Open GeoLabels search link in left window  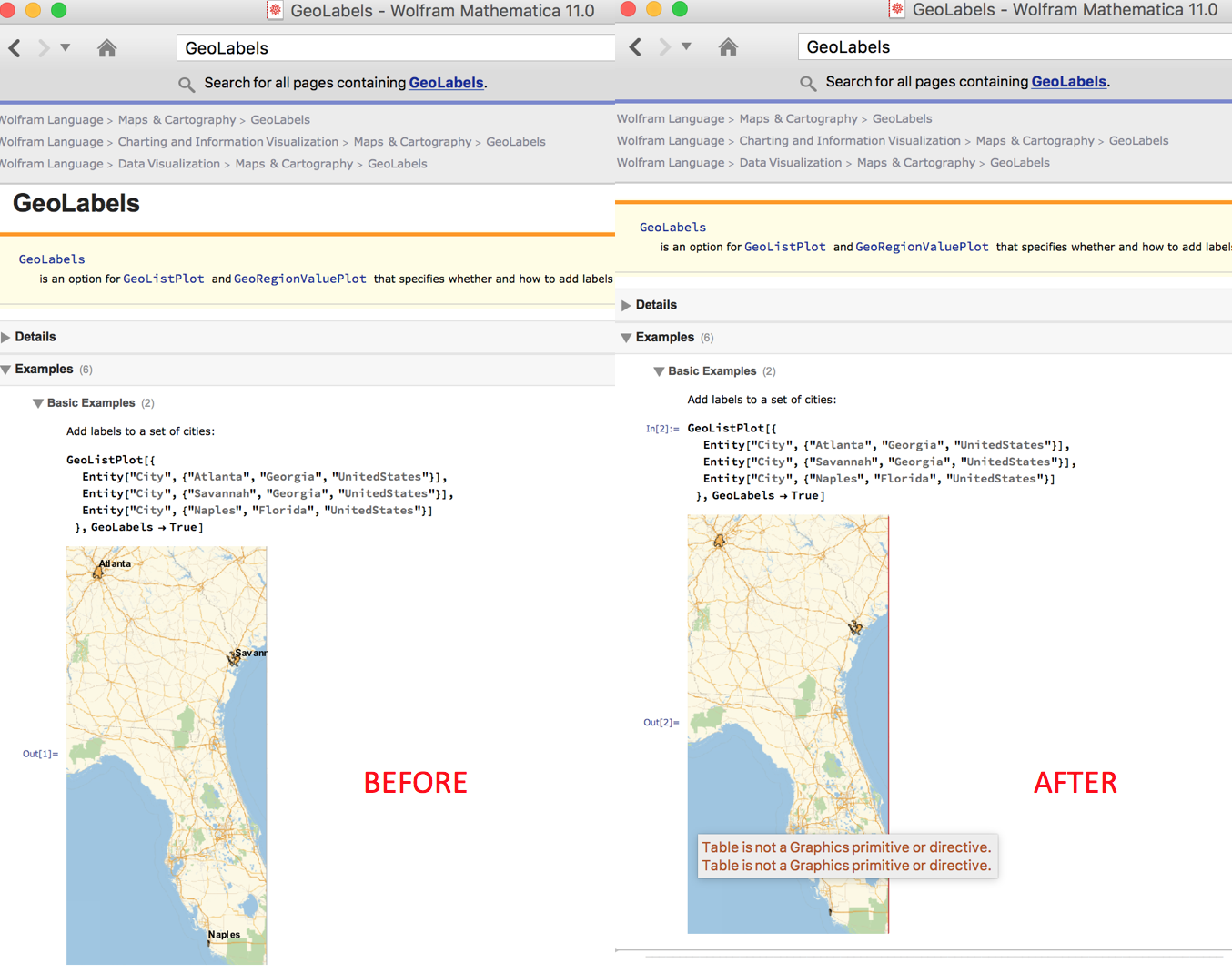446,83
